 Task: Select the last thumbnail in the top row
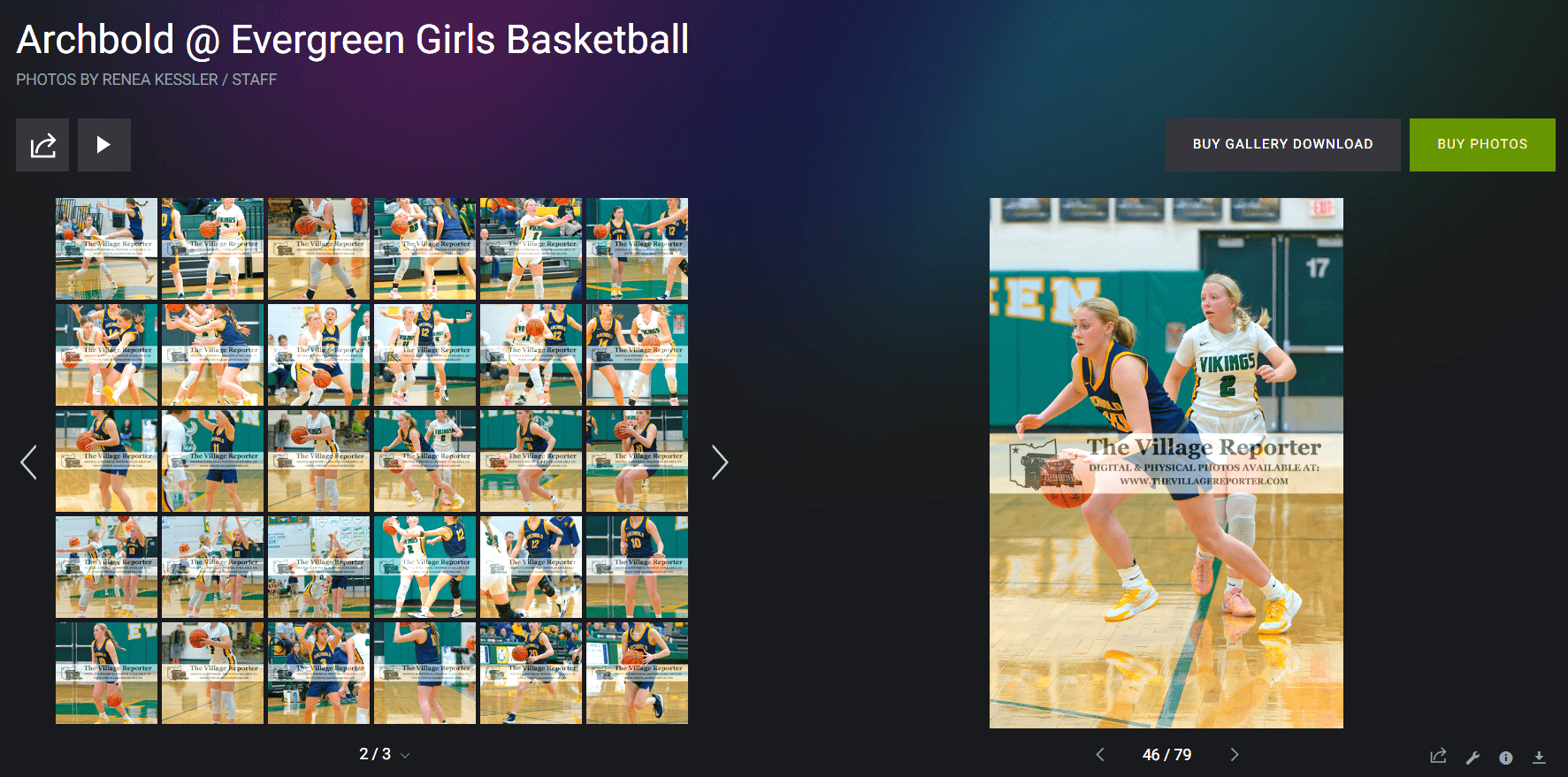[637, 248]
